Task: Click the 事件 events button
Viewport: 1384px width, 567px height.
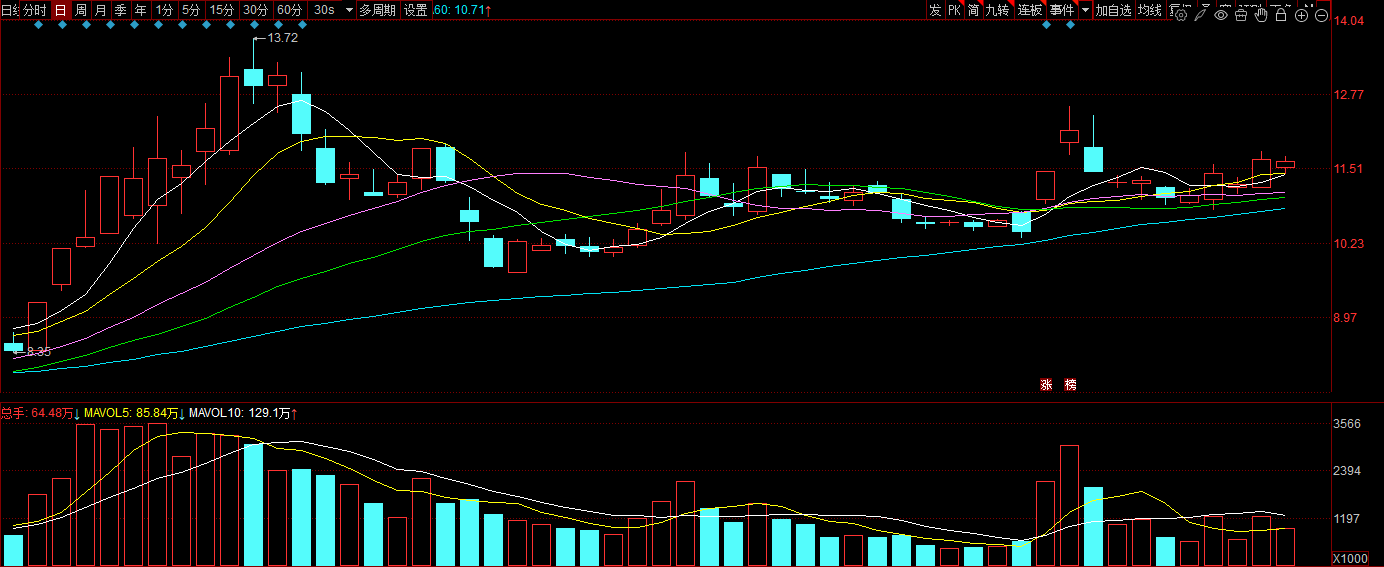Action: pyautogui.click(x=1062, y=10)
